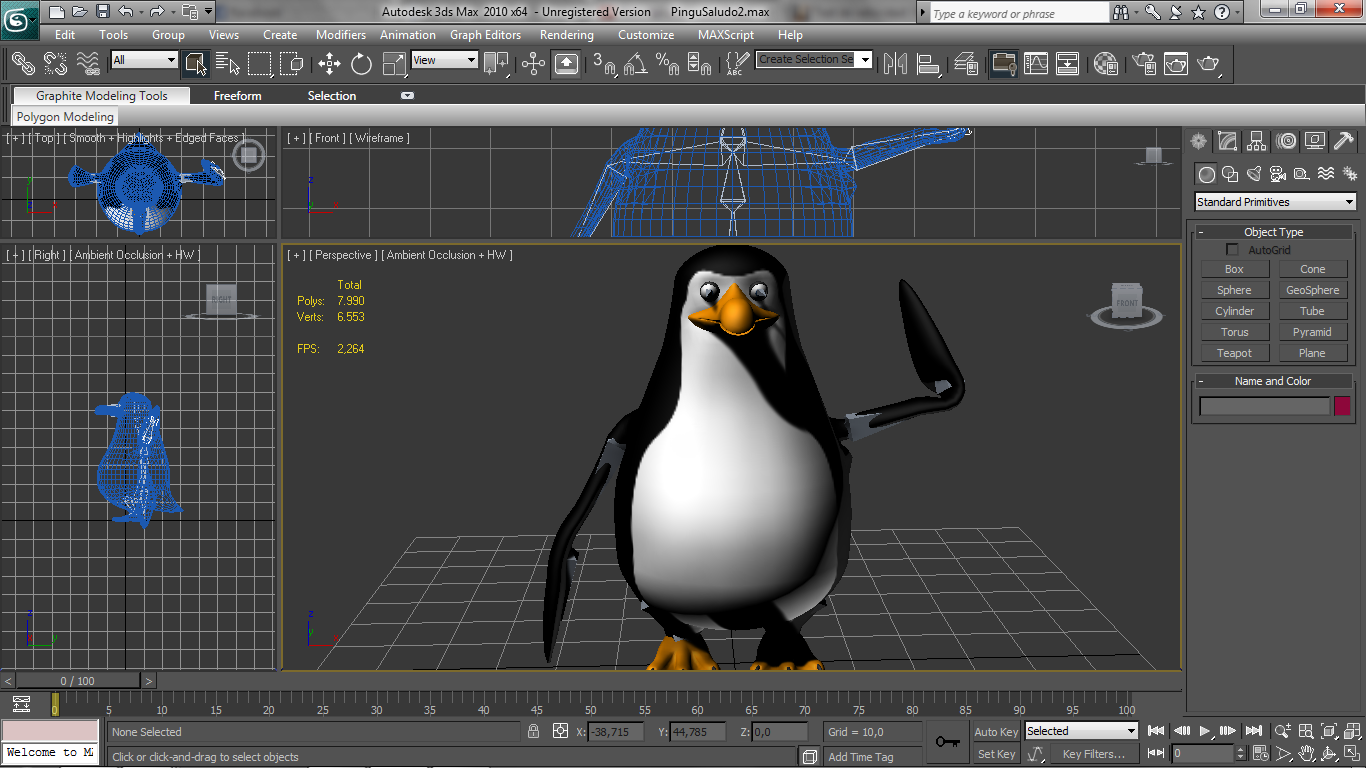Click the Cylinder button
The image size is (1366, 768).
1234,311
